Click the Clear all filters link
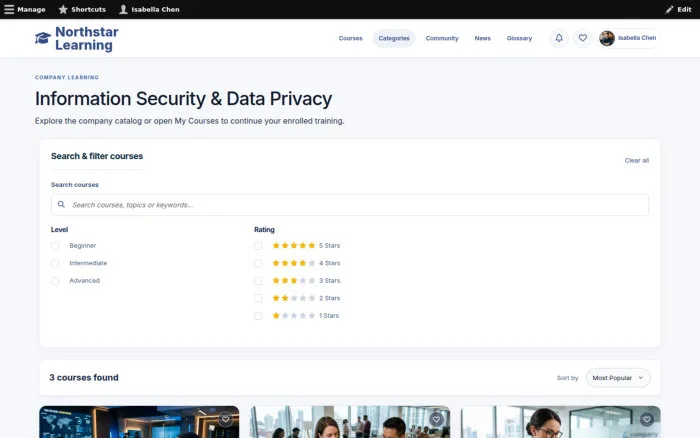 point(637,160)
